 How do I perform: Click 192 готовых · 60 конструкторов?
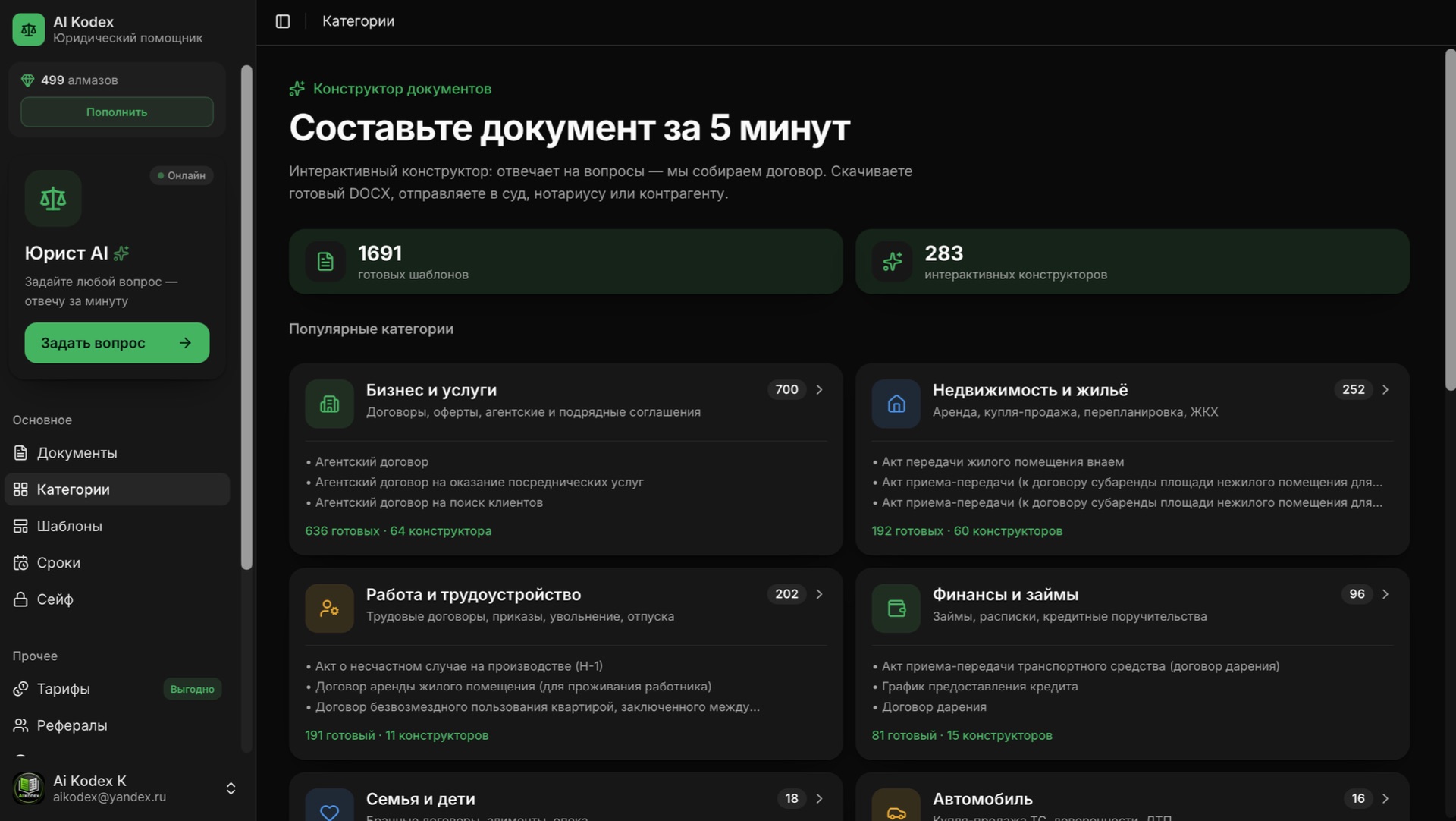point(967,531)
